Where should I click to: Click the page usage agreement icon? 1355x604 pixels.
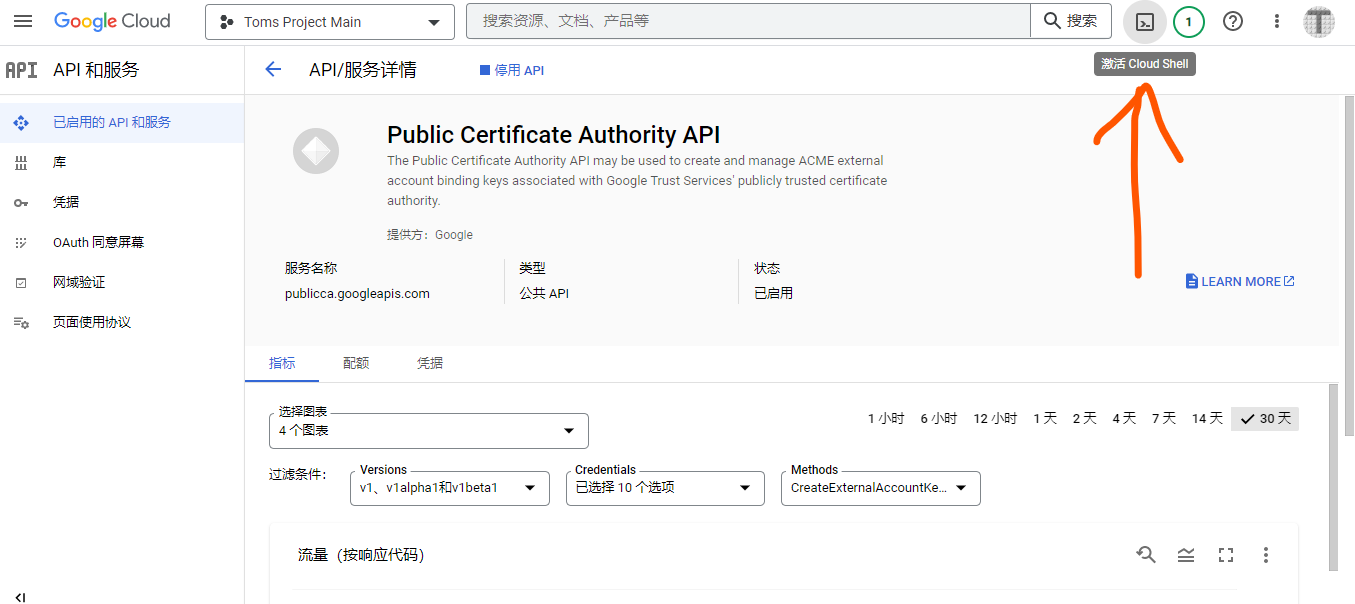(21, 322)
